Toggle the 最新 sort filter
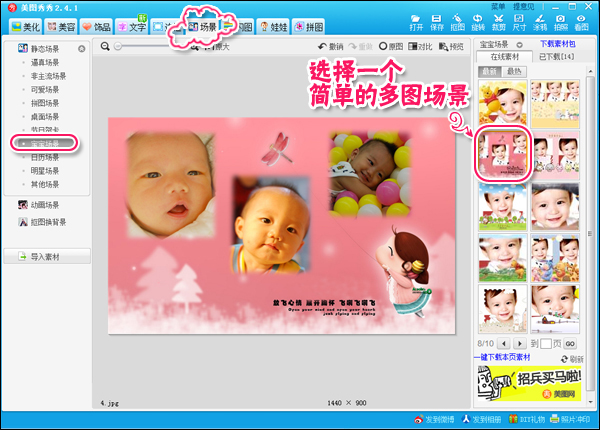The height and width of the screenshot is (430, 600). coord(489,71)
